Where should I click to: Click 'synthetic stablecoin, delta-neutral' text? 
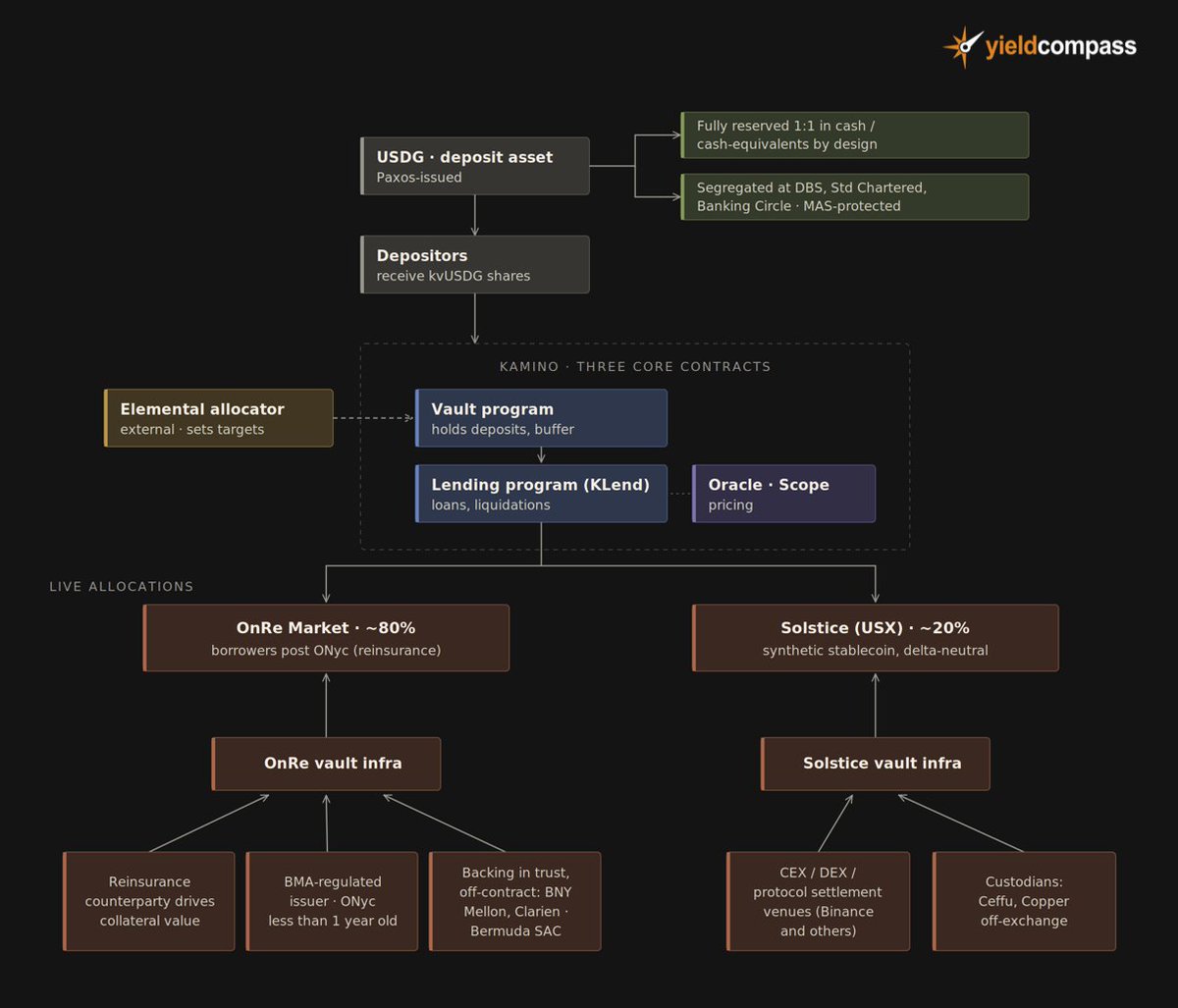point(876,650)
